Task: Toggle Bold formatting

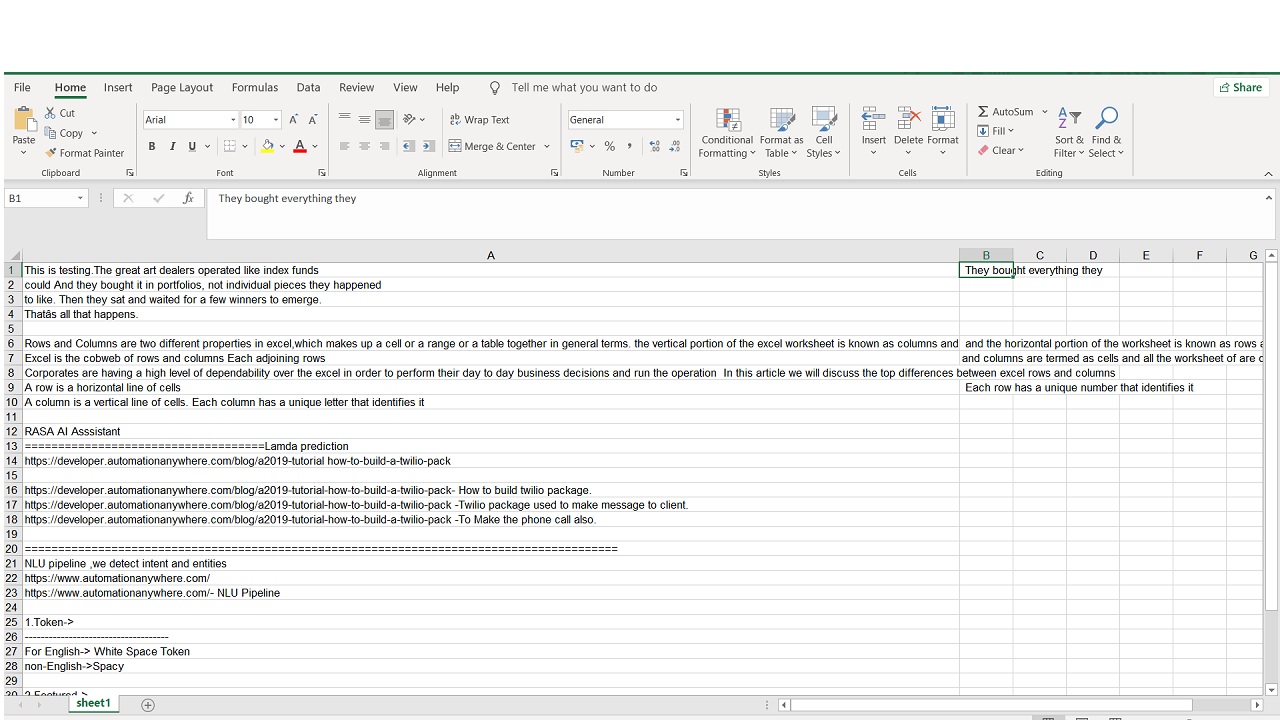Action: point(152,146)
